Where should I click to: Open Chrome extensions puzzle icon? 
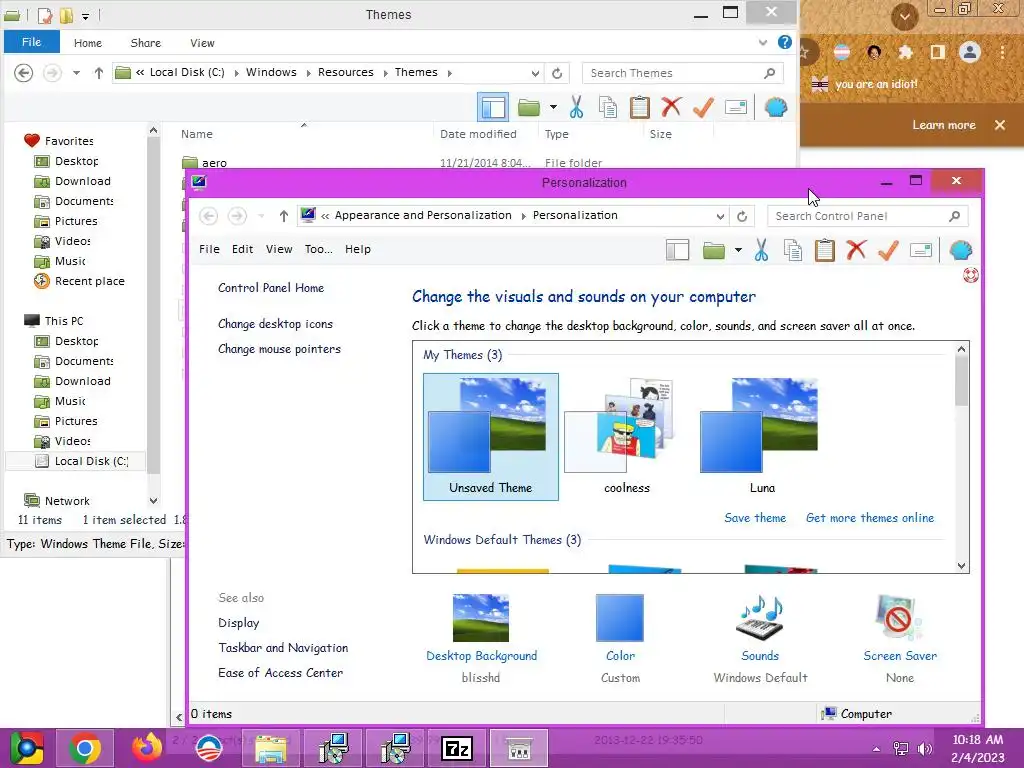coord(905,52)
